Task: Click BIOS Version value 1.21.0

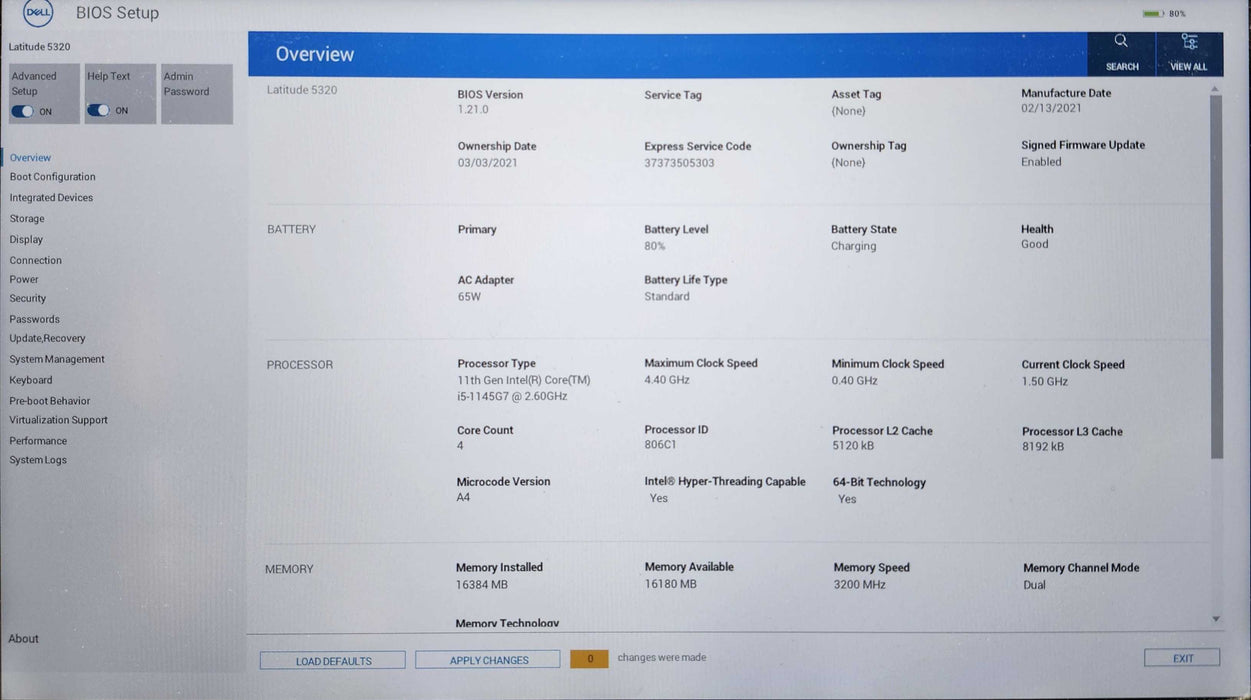Action: [473, 110]
